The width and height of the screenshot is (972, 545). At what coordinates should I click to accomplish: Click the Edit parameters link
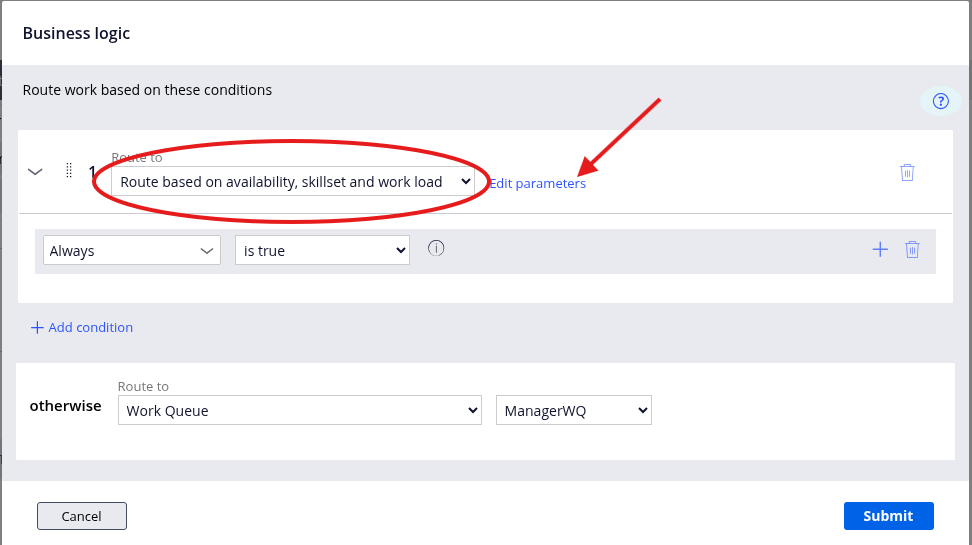click(537, 184)
